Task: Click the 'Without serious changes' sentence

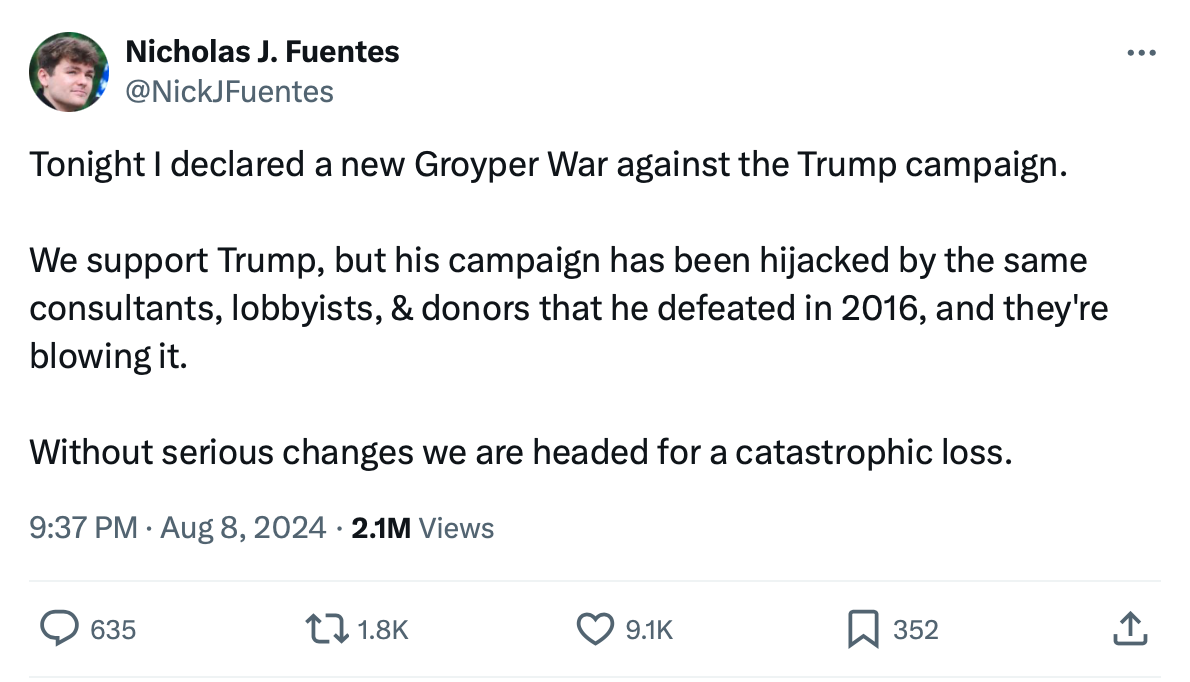Action: point(521,452)
